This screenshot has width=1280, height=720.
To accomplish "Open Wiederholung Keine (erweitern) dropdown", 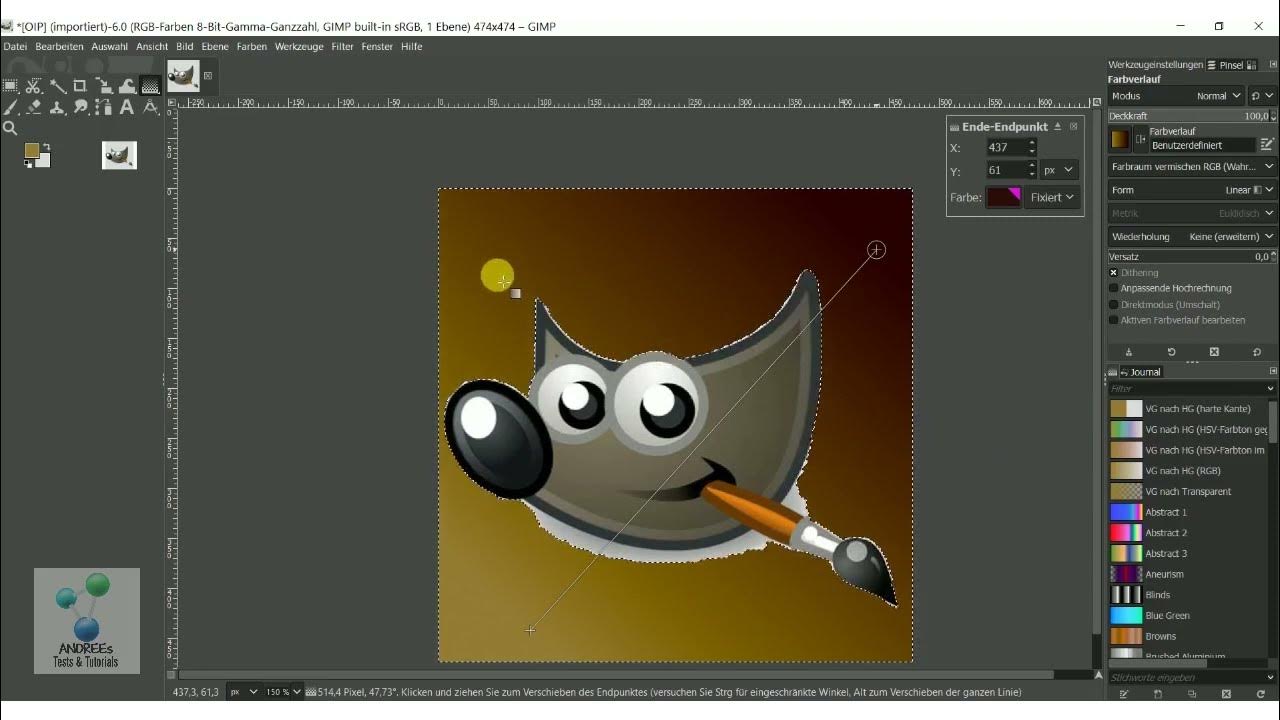I will click(1192, 237).
